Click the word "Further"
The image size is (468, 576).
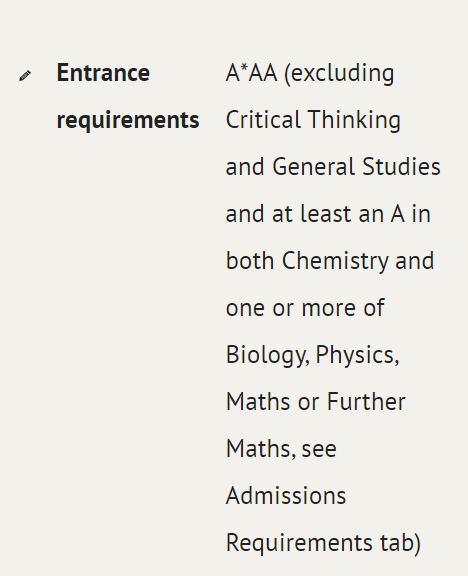click(366, 402)
